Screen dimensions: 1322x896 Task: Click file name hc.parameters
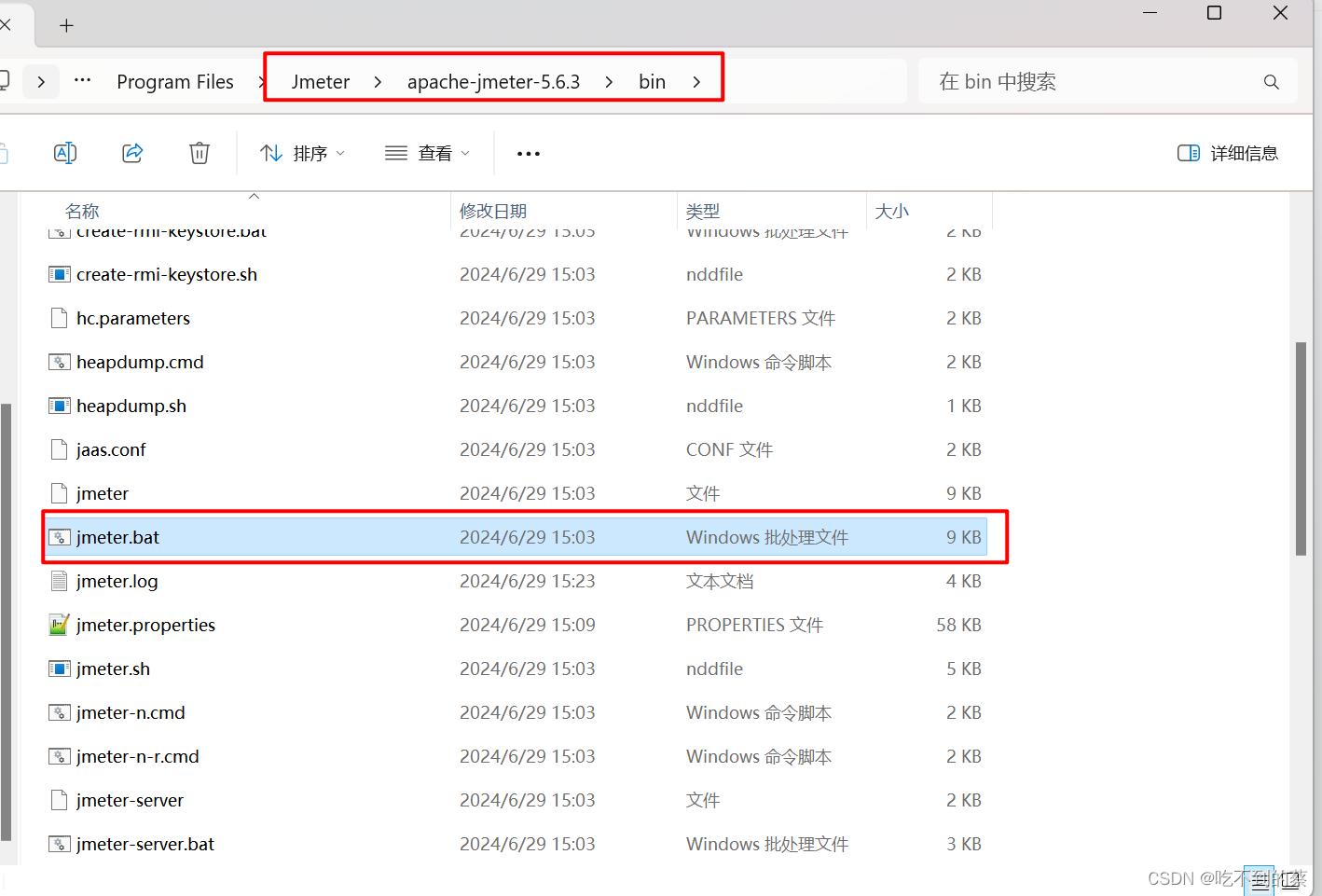[133, 318]
